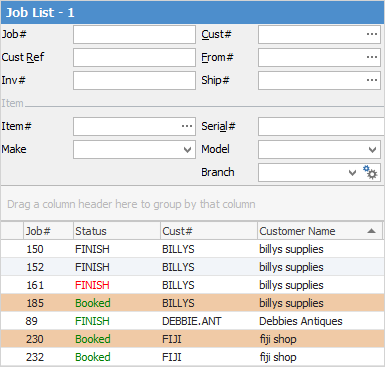Screen dimensions: 385x367
Task: Click the Booked status of job 230
Action: (x=93, y=339)
